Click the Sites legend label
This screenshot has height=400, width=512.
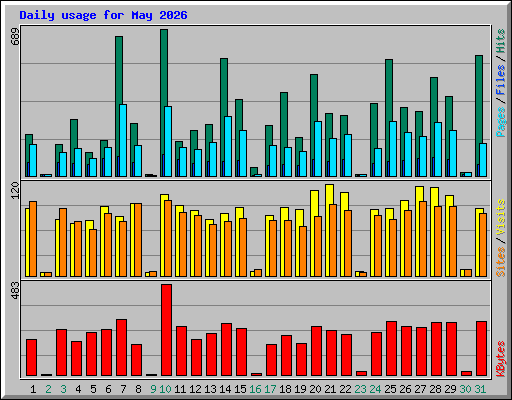[x=501, y=262]
